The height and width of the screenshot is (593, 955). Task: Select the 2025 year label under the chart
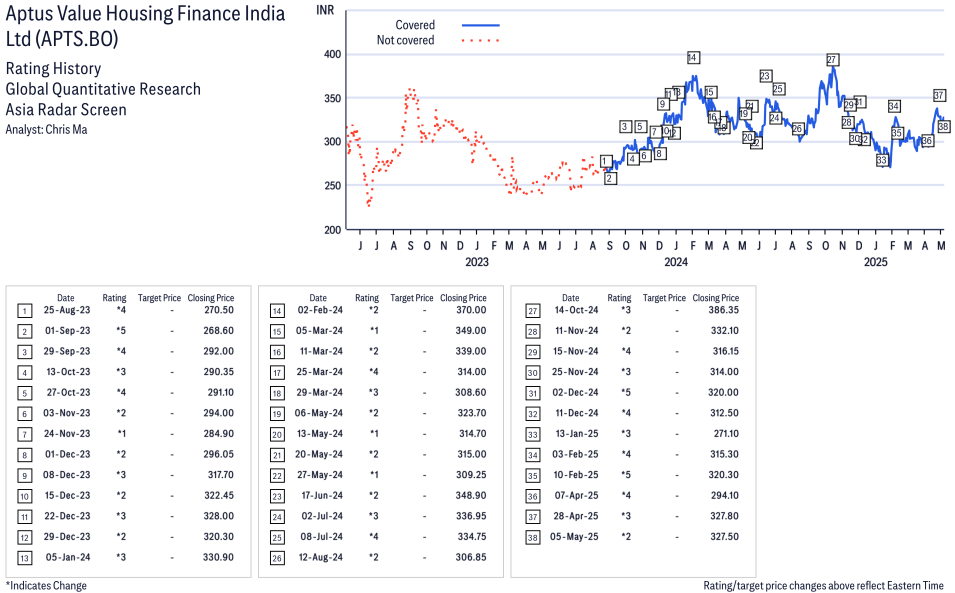coord(876,262)
